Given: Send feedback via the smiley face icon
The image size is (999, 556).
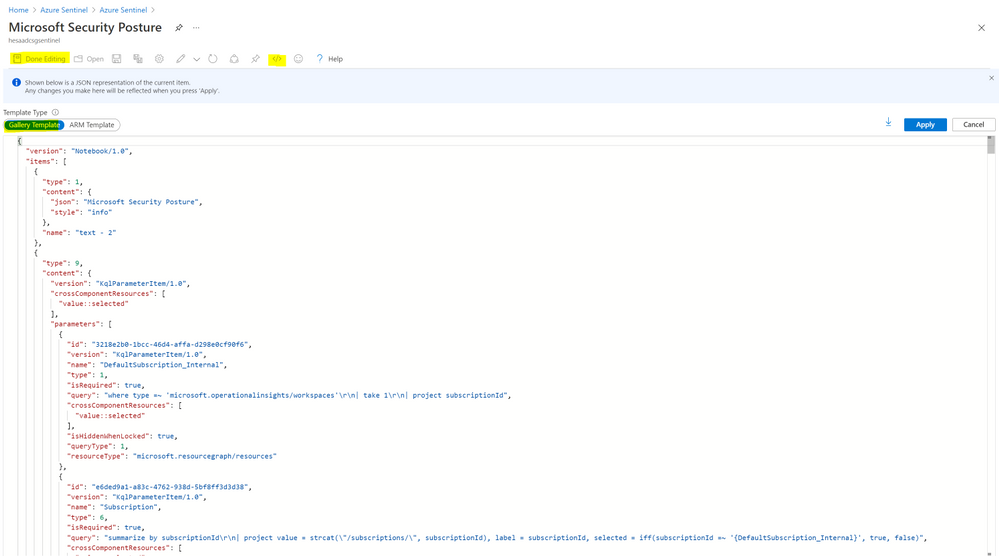Looking at the screenshot, I should click(x=298, y=59).
